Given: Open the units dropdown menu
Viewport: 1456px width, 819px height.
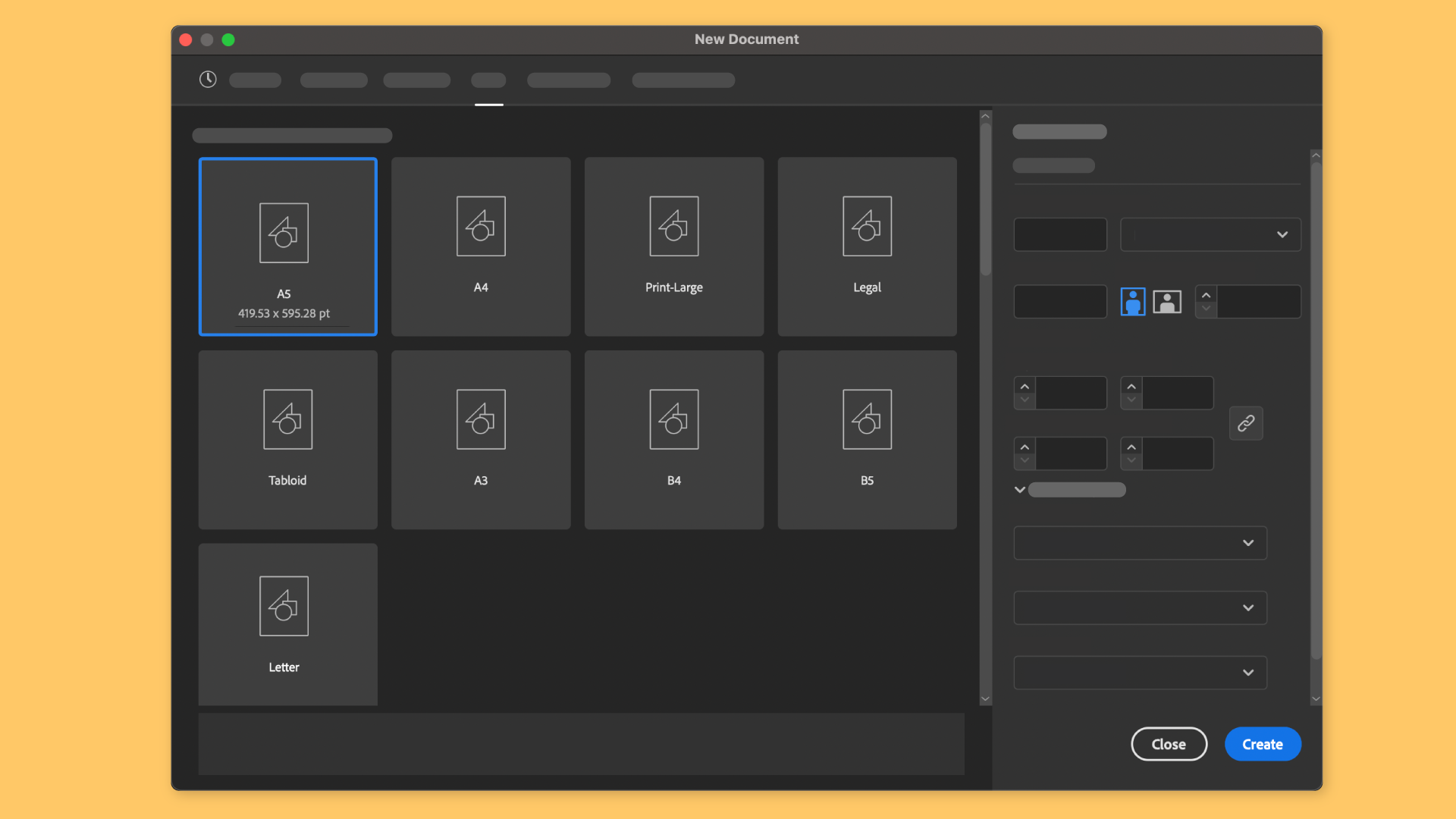Looking at the screenshot, I should 1210,234.
